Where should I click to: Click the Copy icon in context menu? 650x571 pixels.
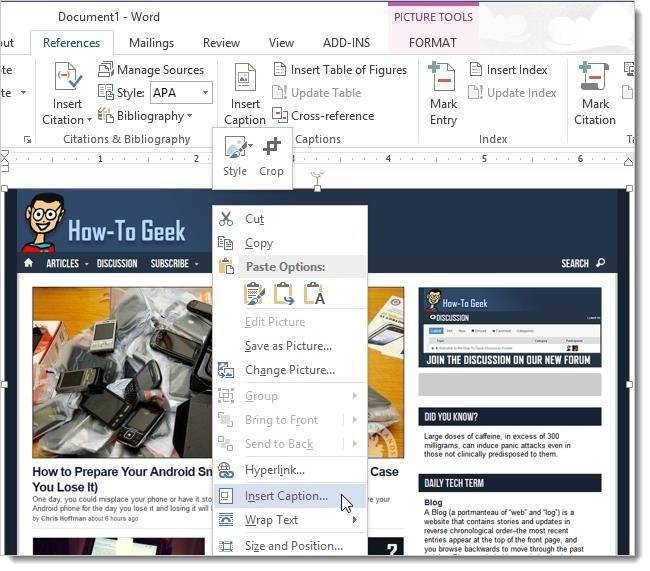(x=226, y=243)
